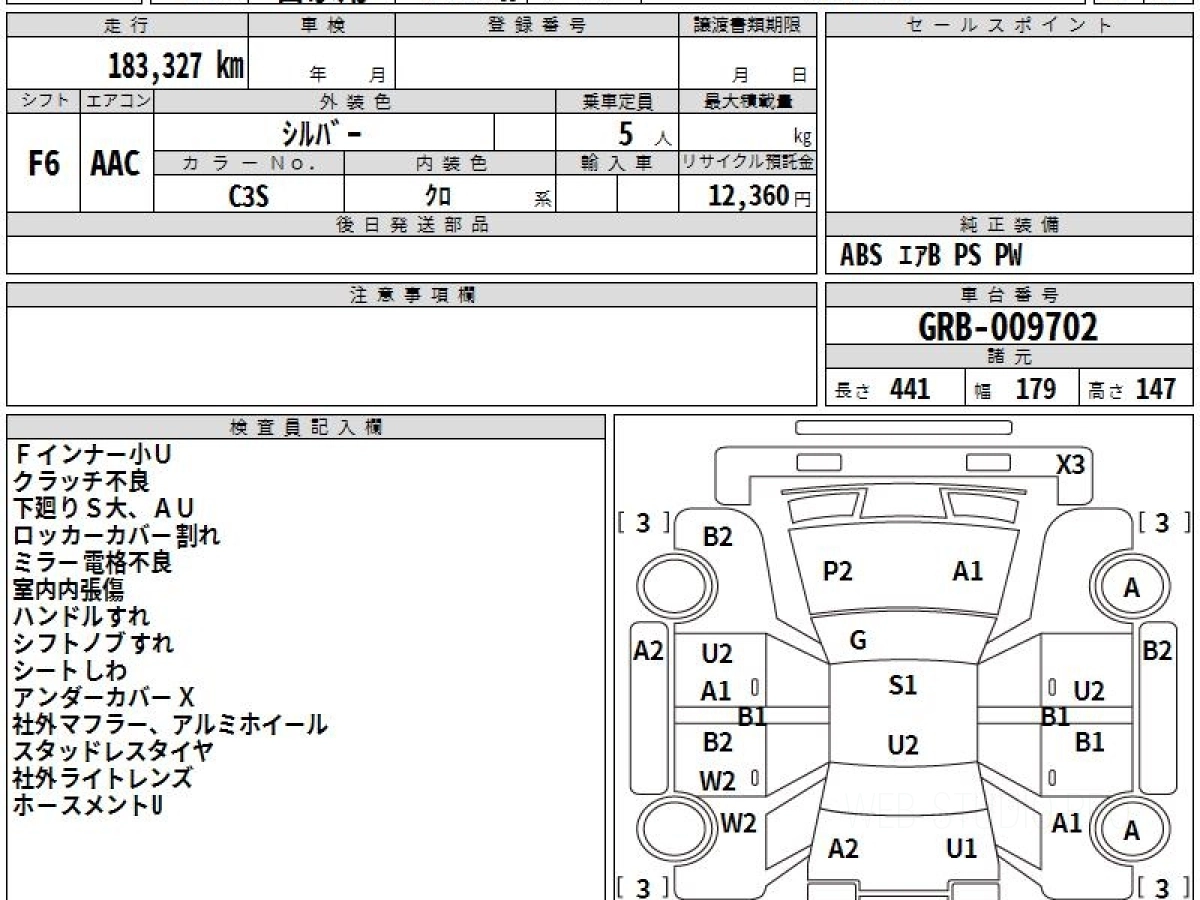Select the color code C3S

point(249,196)
